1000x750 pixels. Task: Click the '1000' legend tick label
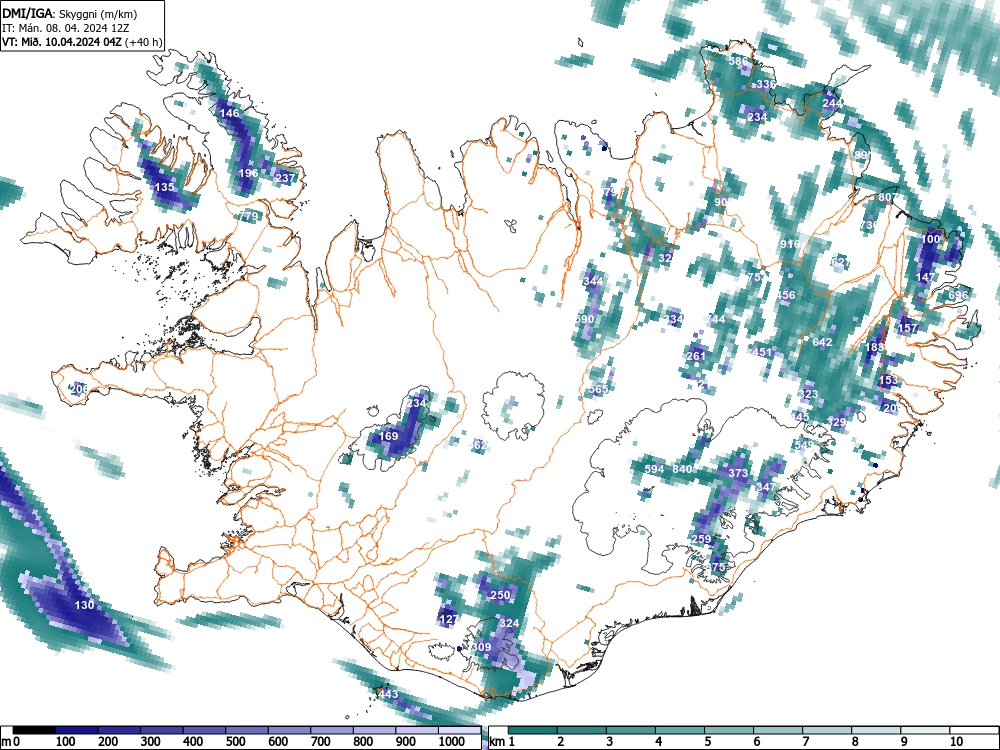point(452,742)
